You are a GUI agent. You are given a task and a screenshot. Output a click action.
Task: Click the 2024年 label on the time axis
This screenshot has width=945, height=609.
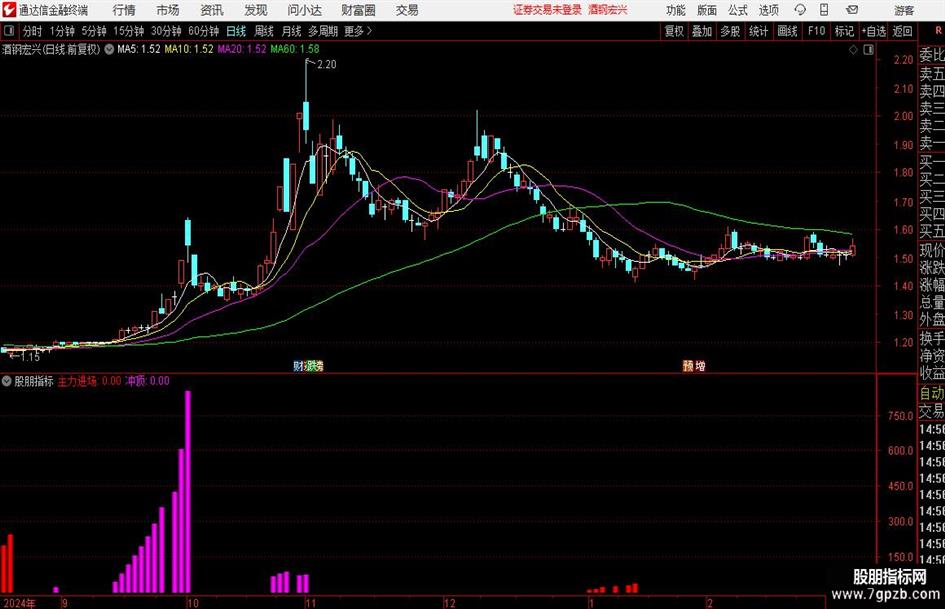pos(19,603)
